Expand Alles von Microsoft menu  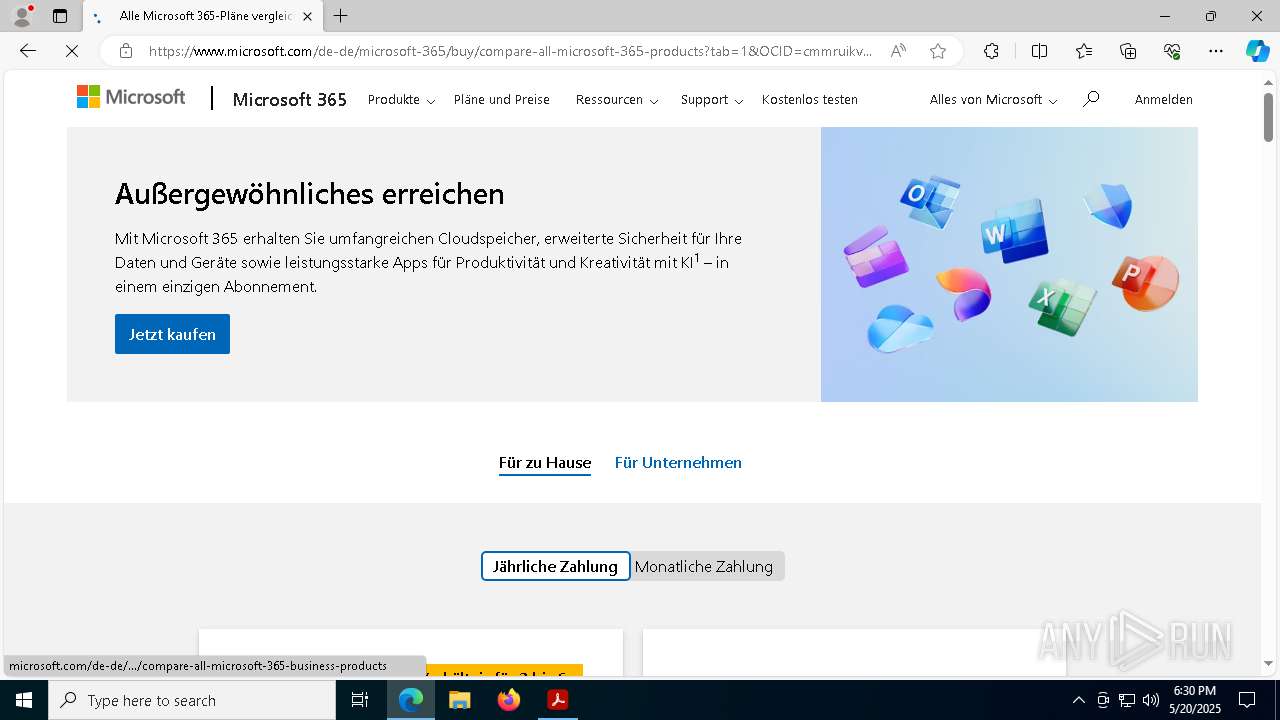(993, 100)
